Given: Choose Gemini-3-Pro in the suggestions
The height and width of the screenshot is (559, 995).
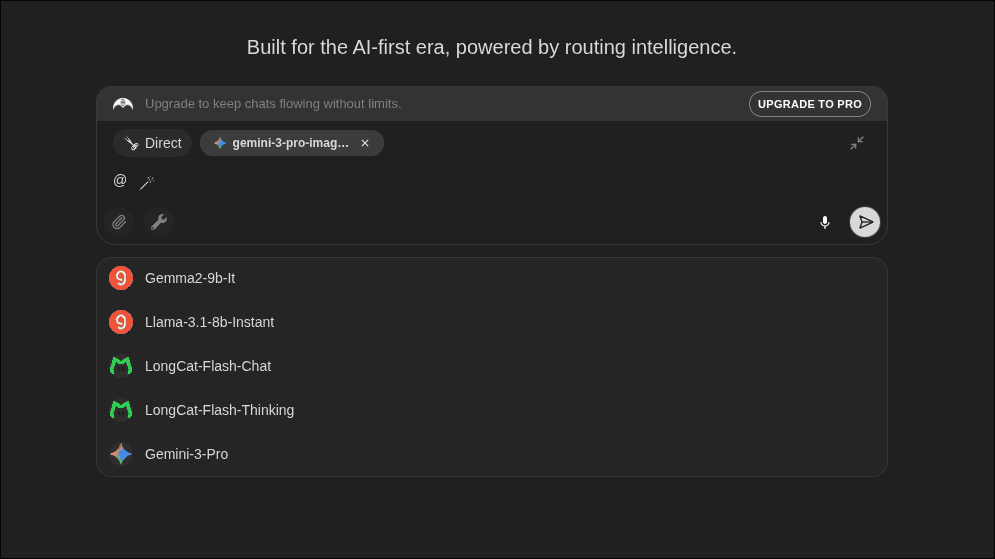Looking at the screenshot, I should pyautogui.click(x=186, y=454).
